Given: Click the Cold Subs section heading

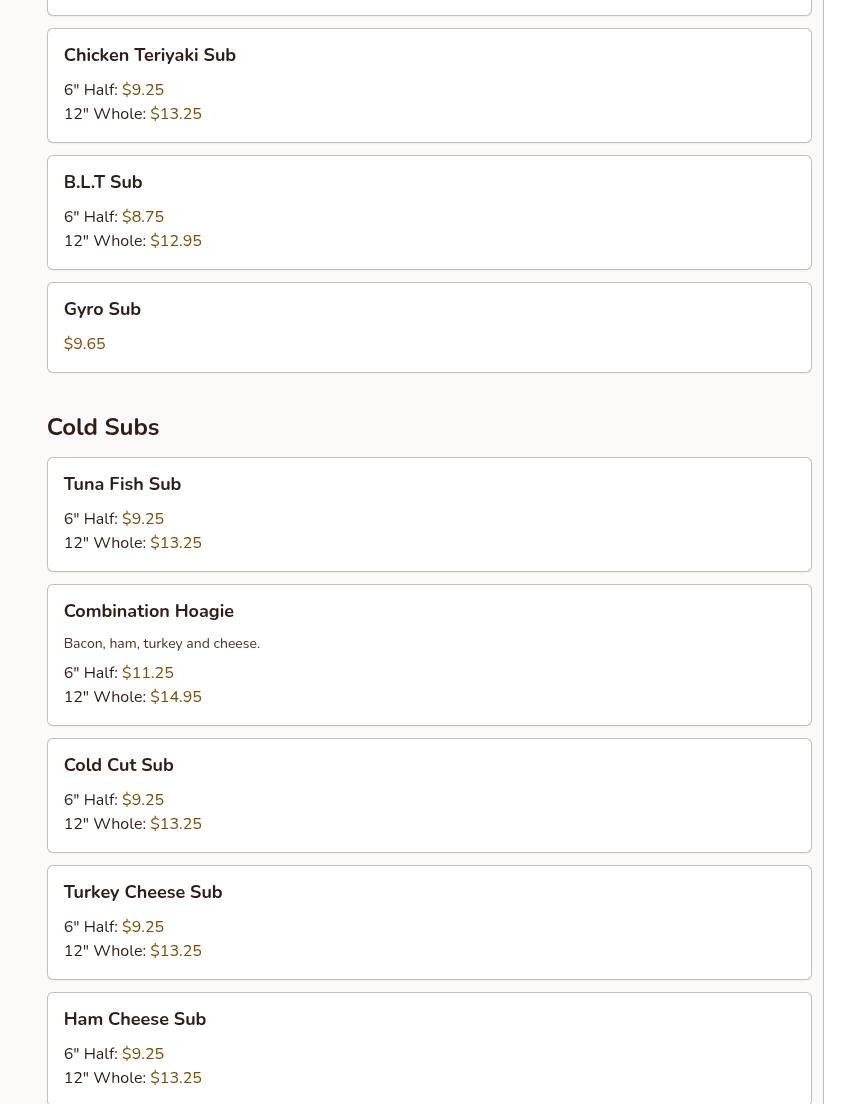Looking at the screenshot, I should pos(103,427).
